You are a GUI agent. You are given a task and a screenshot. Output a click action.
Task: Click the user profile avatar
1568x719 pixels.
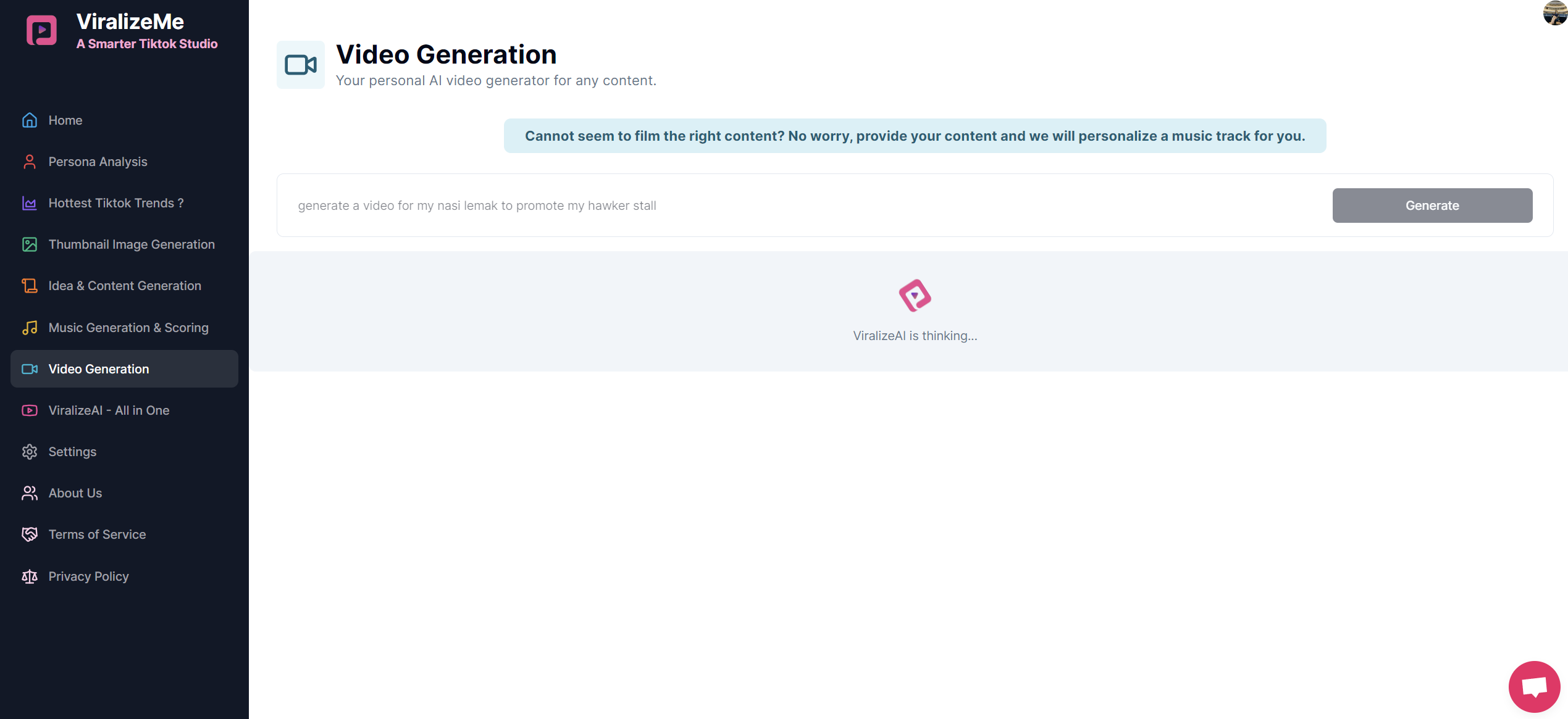[x=1554, y=12]
